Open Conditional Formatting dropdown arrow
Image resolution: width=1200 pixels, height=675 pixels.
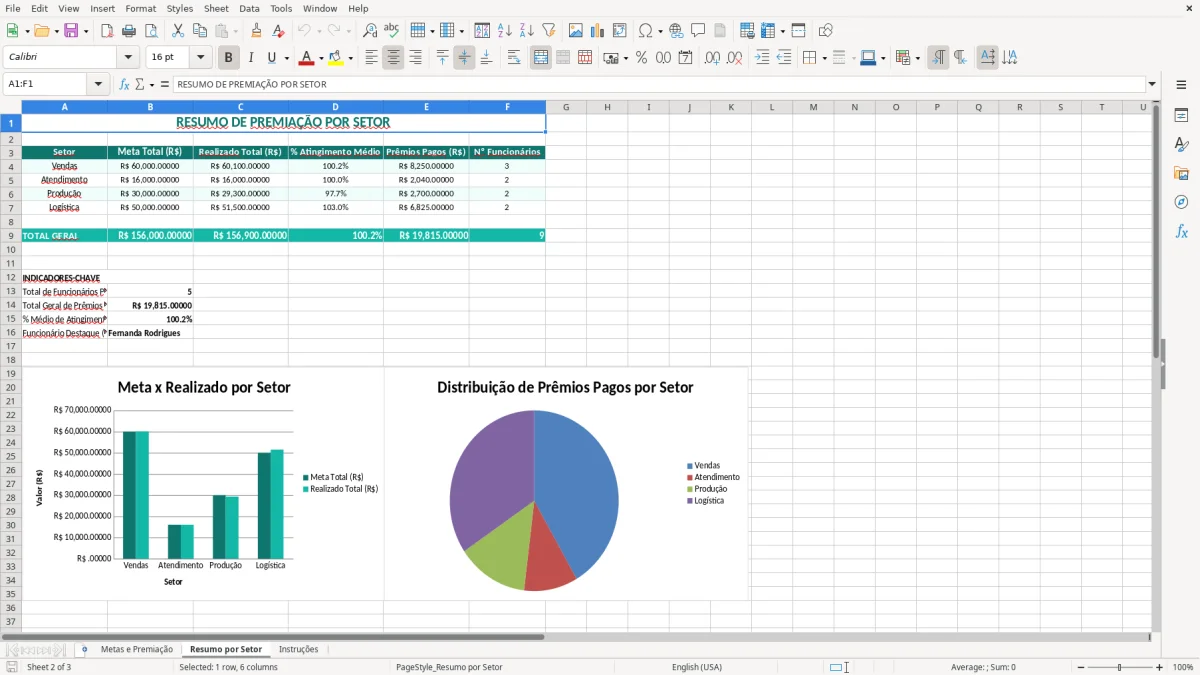click(x=917, y=58)
